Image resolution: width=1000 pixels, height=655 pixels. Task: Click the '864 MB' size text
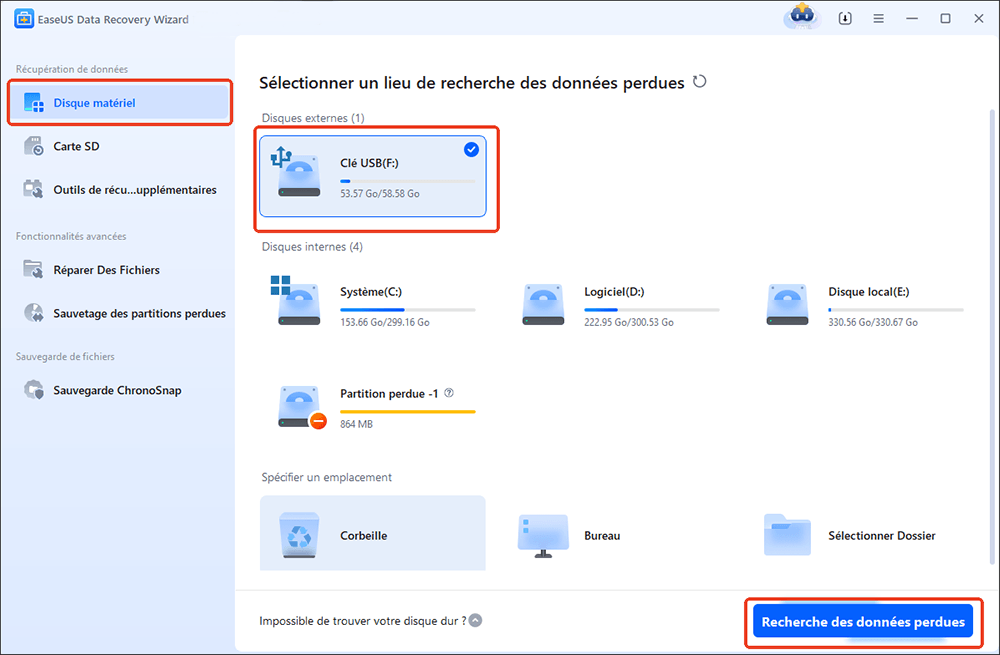(x=356, y=424)
